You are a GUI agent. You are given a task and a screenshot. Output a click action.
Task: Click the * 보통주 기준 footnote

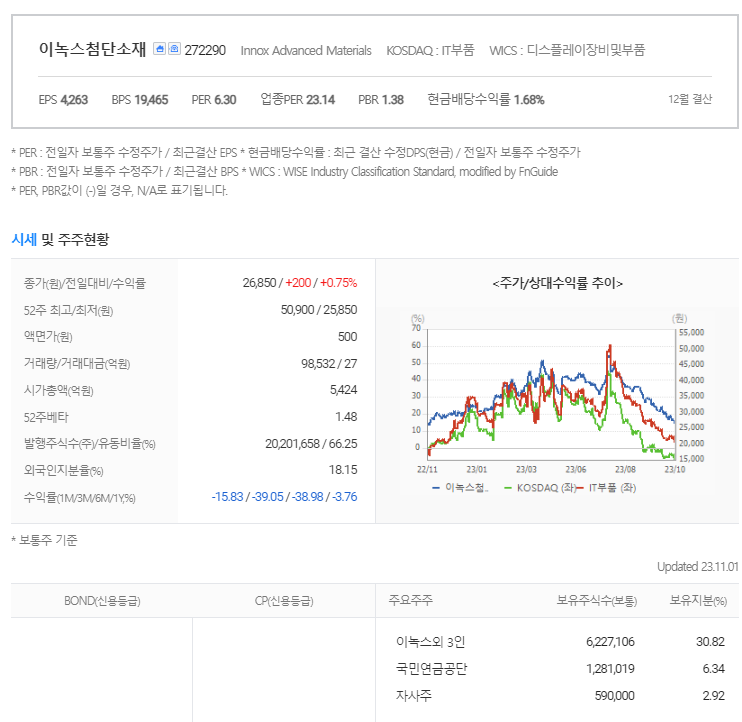[44, 540]
